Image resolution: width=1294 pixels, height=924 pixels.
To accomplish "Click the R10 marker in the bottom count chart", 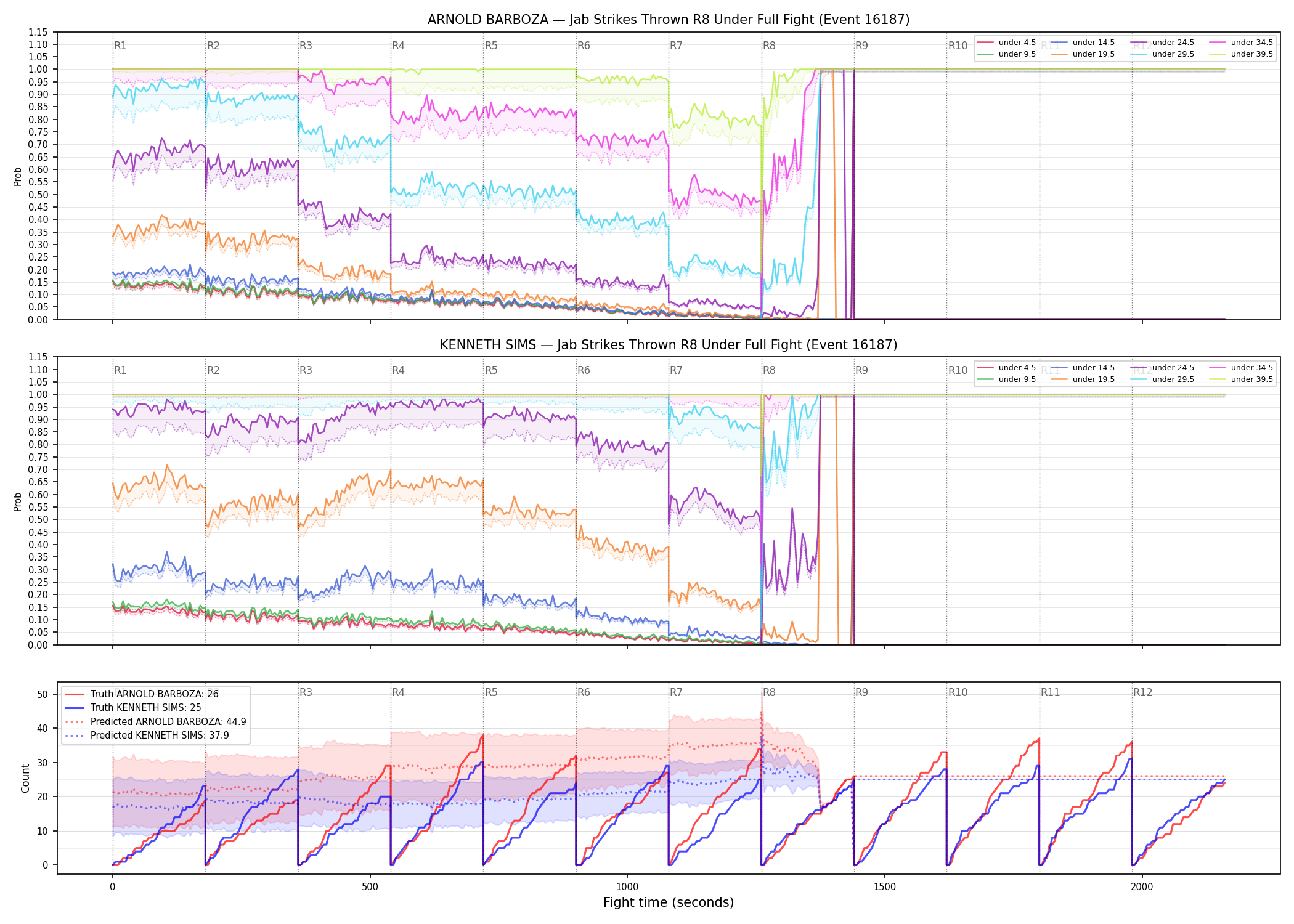I will [x=958, y=692].
